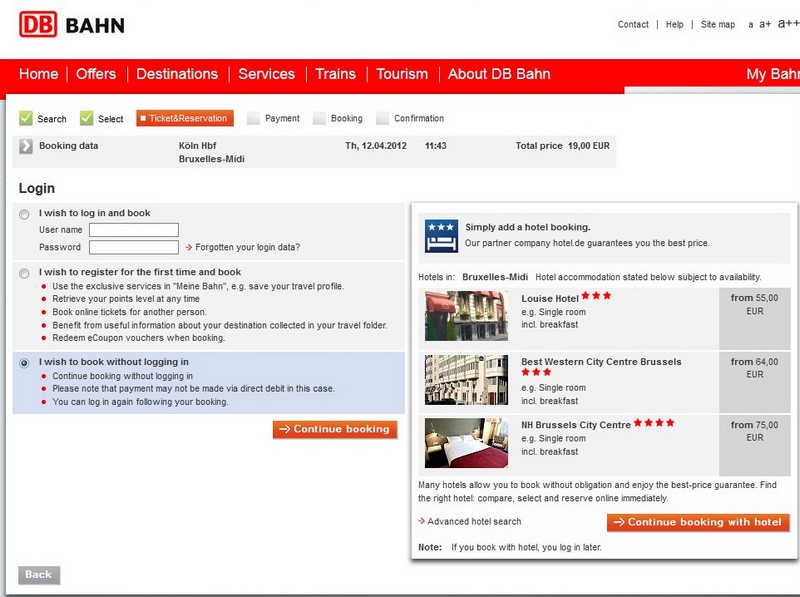Click NH Brussels City Centre name
This screenshot has height=597, width=800.
click(576, 425)
